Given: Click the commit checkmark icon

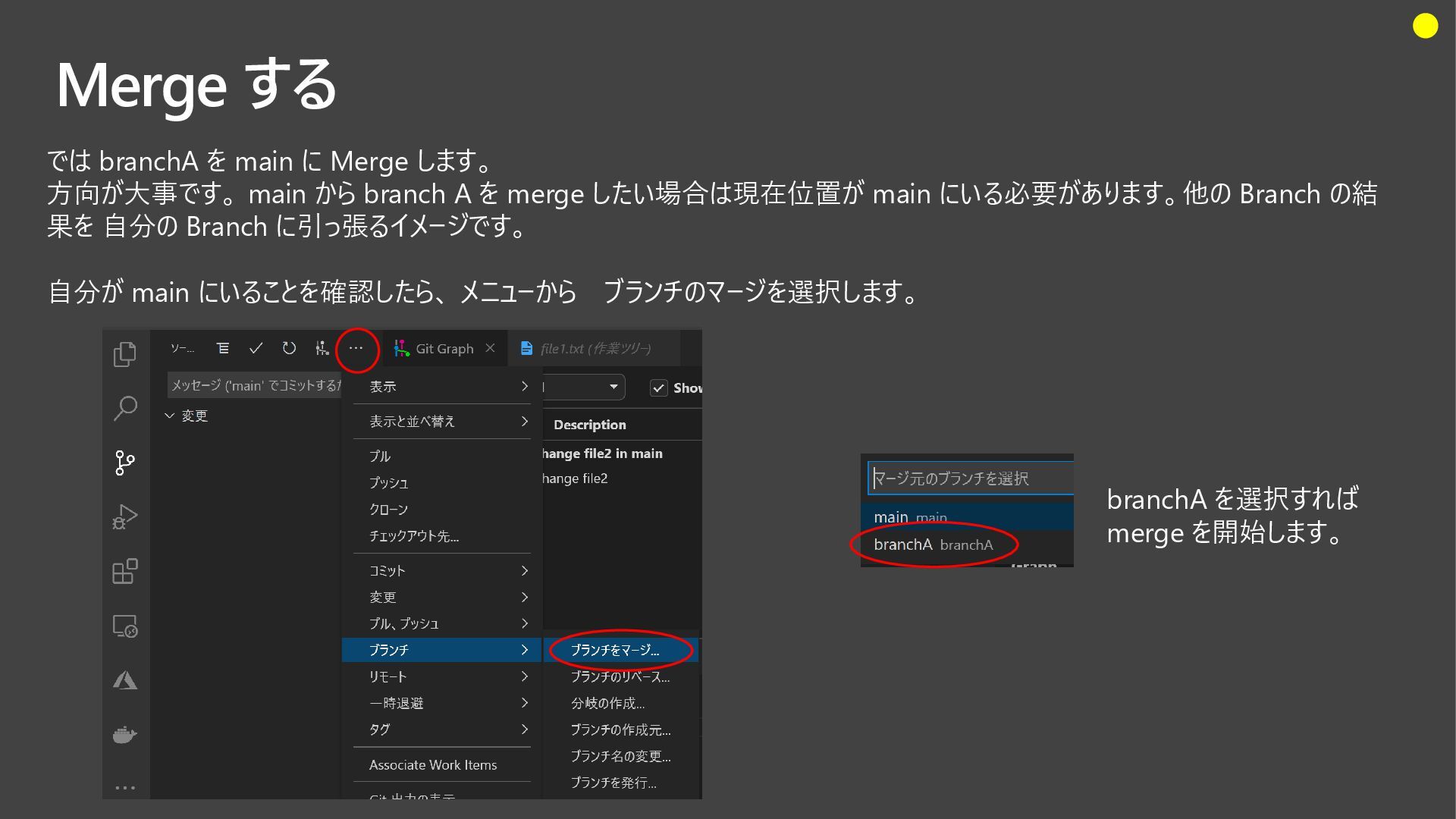Looking at the screenshot, I should click(x=256, y=348).
